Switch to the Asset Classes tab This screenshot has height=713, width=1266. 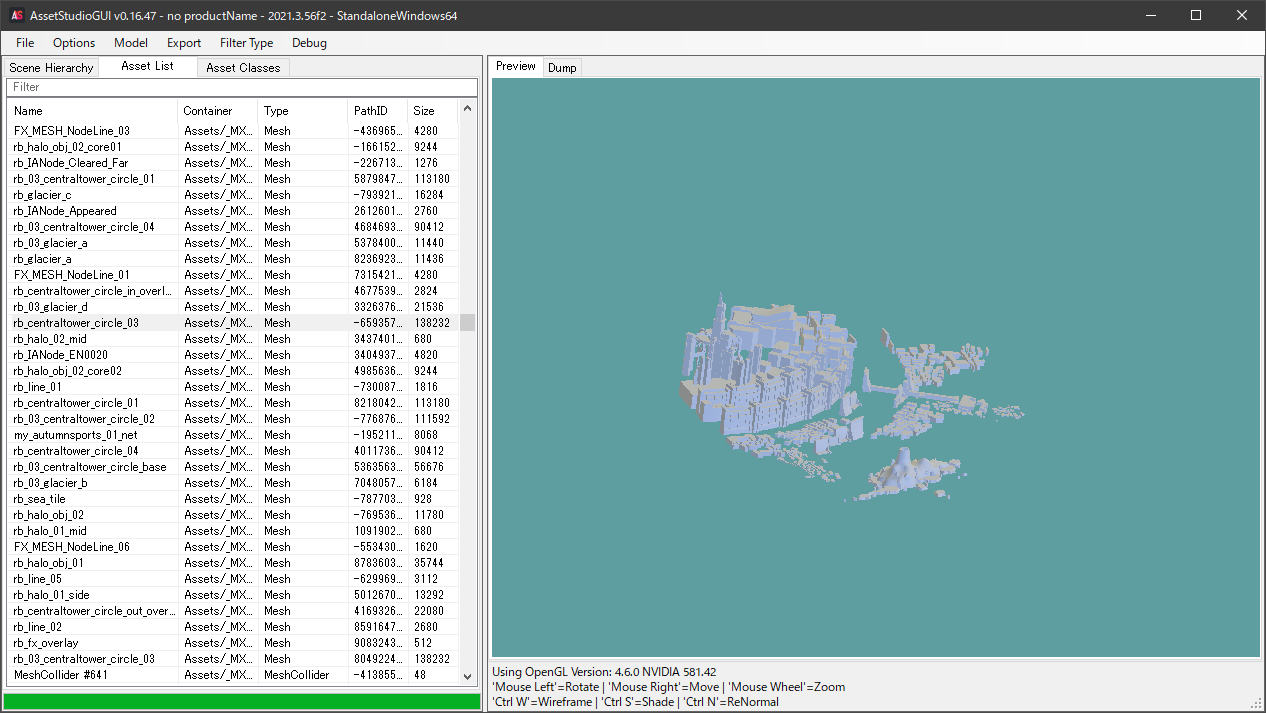pos(243,68)
